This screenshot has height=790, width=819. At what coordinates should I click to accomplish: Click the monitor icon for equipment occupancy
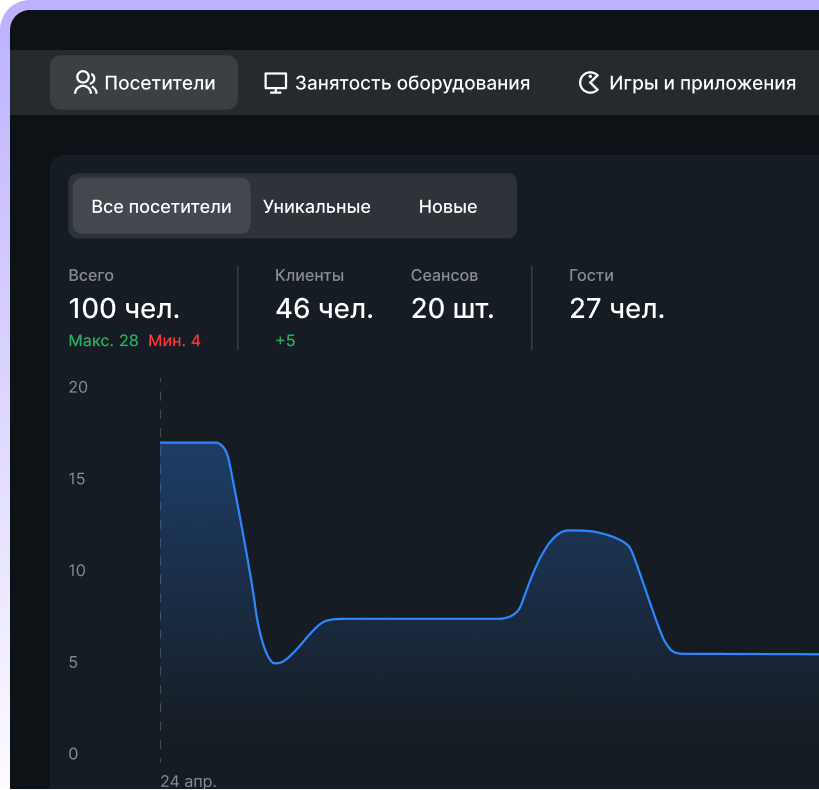(x=275, y=83)
